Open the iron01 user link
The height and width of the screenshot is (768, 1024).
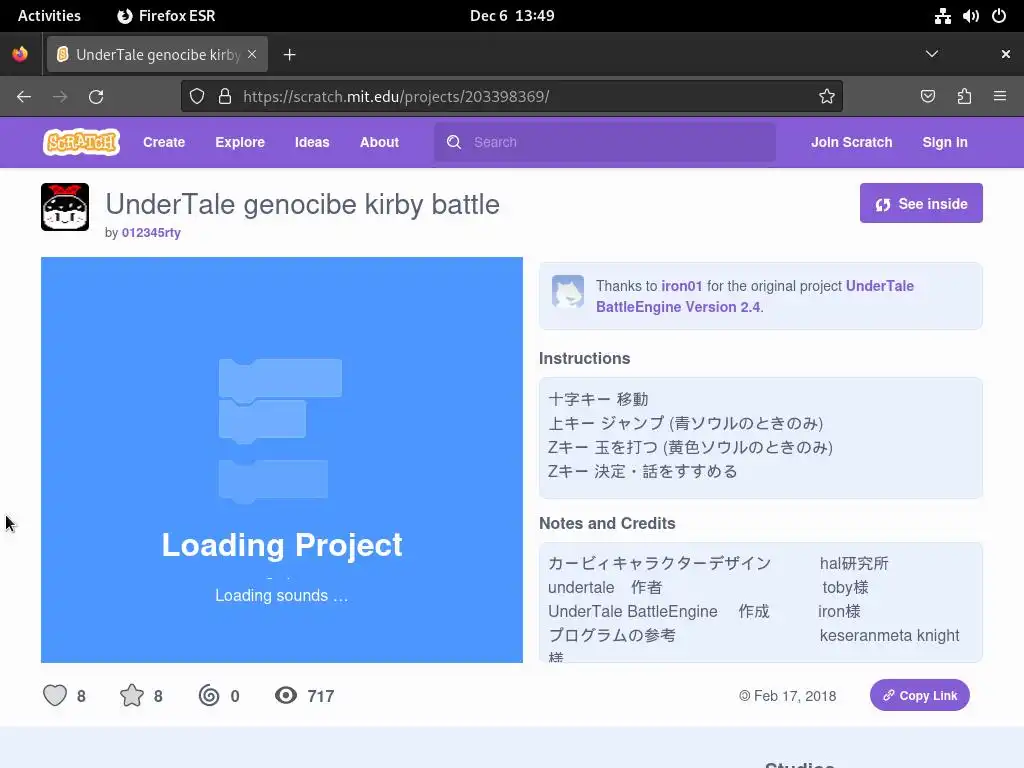tap(682, 286)
